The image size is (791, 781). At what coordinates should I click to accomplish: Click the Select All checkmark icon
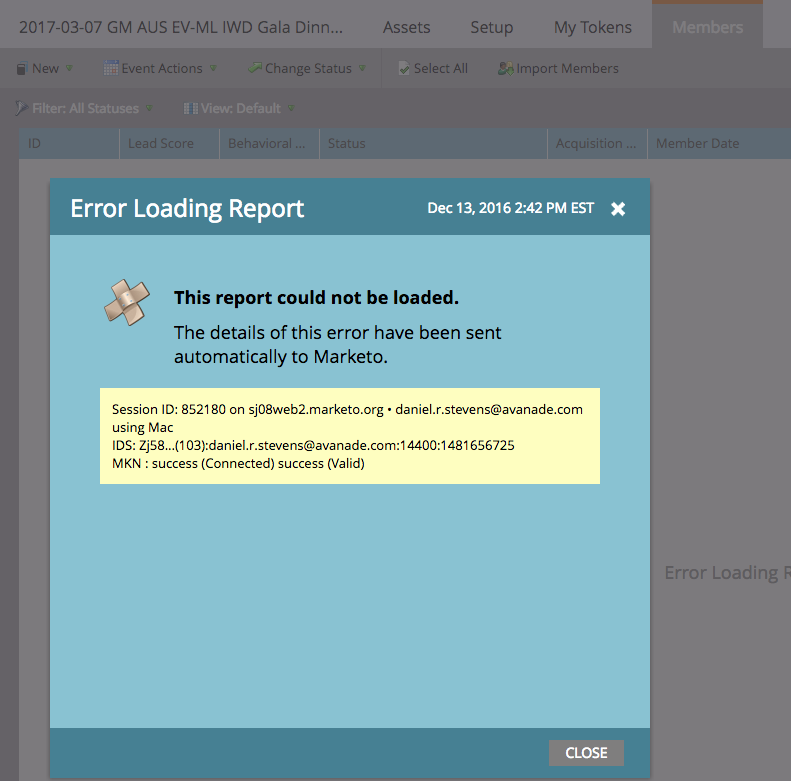point(404,68)
